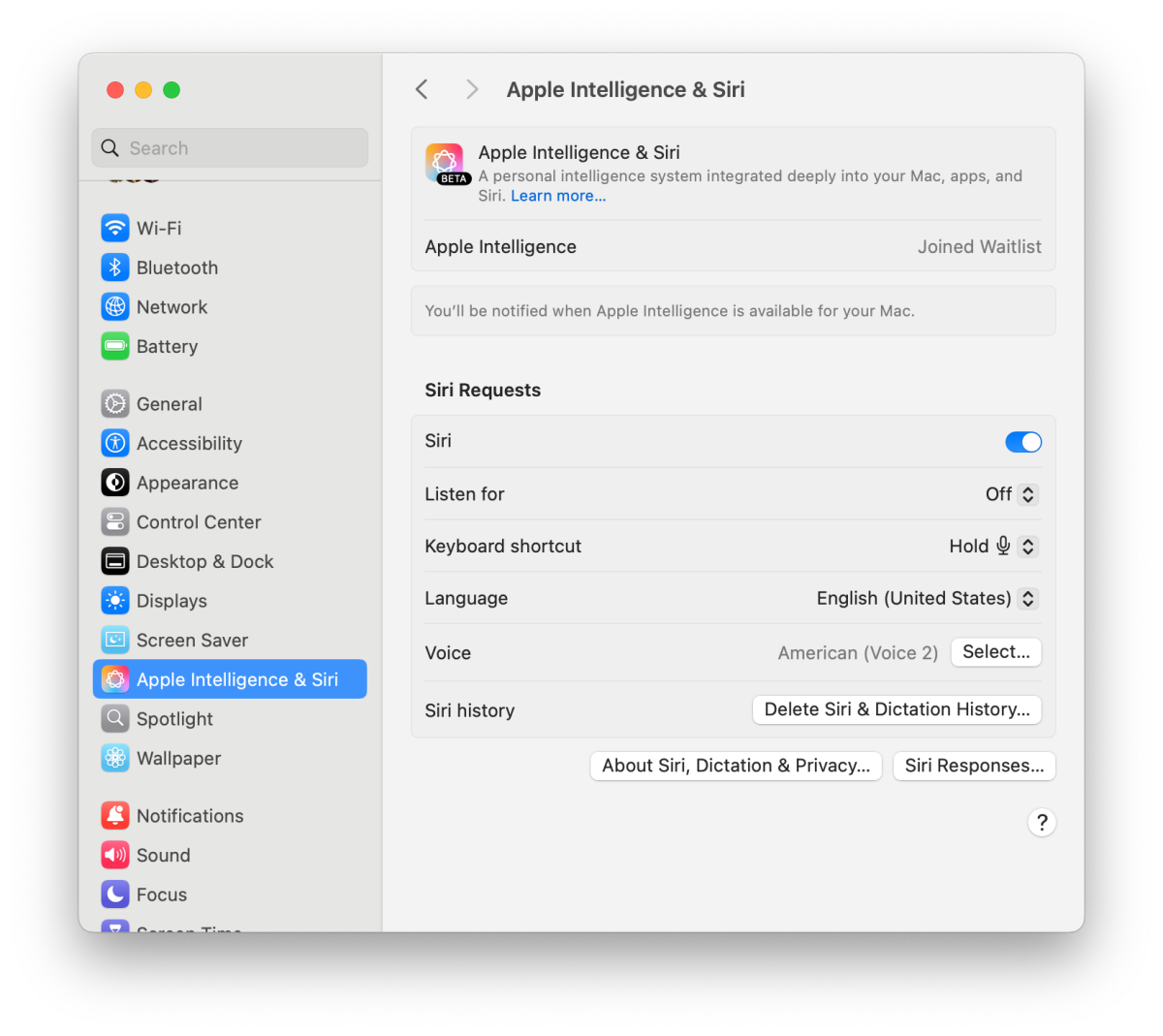Click the Displays label in sidebar
The image size is (1163, 1036).
pos(172,601)
